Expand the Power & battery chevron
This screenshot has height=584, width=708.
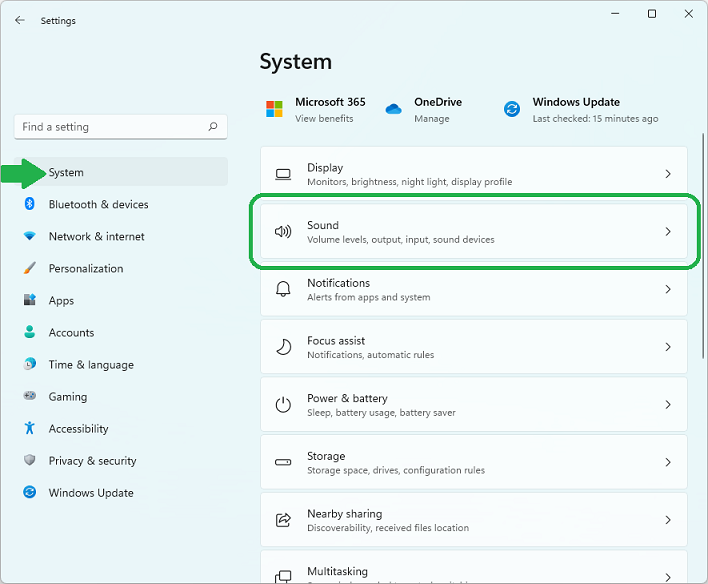pyautogui.click(x=668, y=405)
